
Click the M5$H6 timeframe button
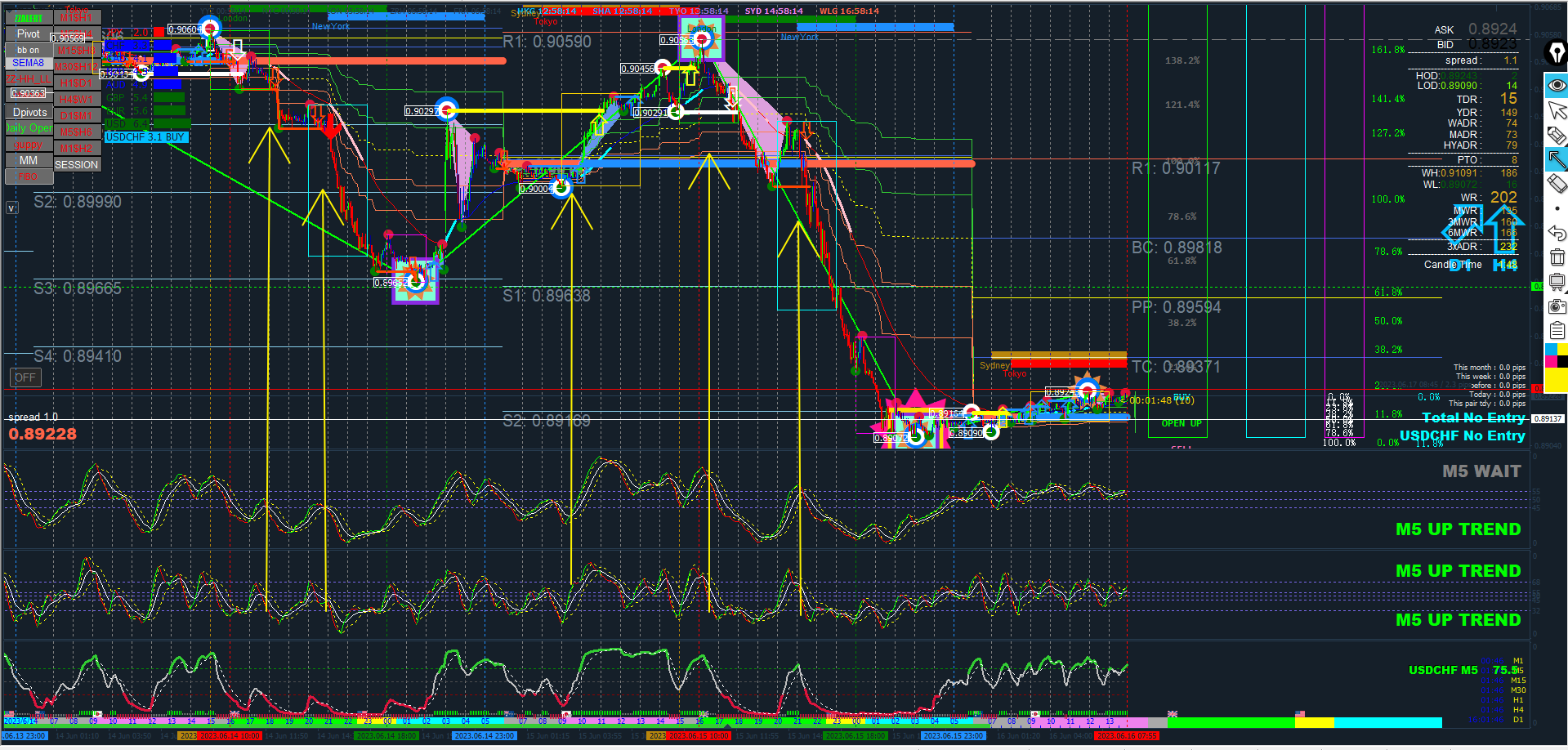click(76, 132)
